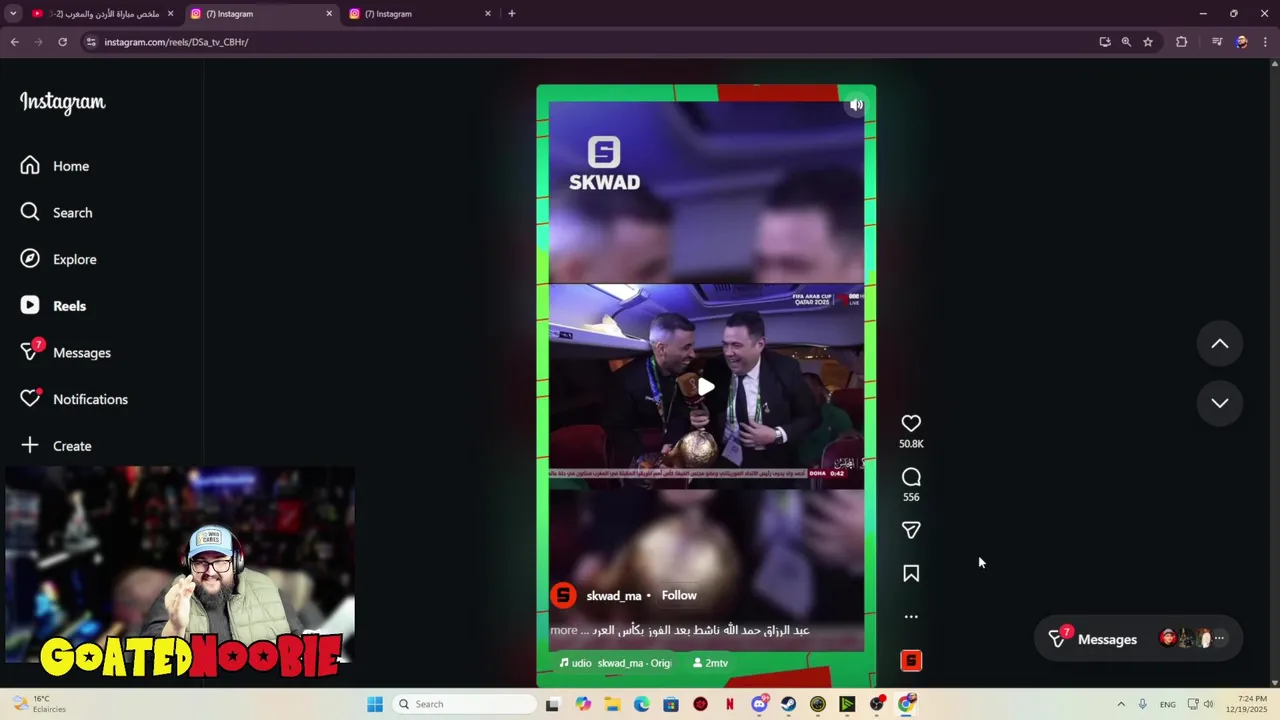Viewport: 1280px width, 720px height.
Task: Open the tagged account 2mtv
Action: coord(711,663)
